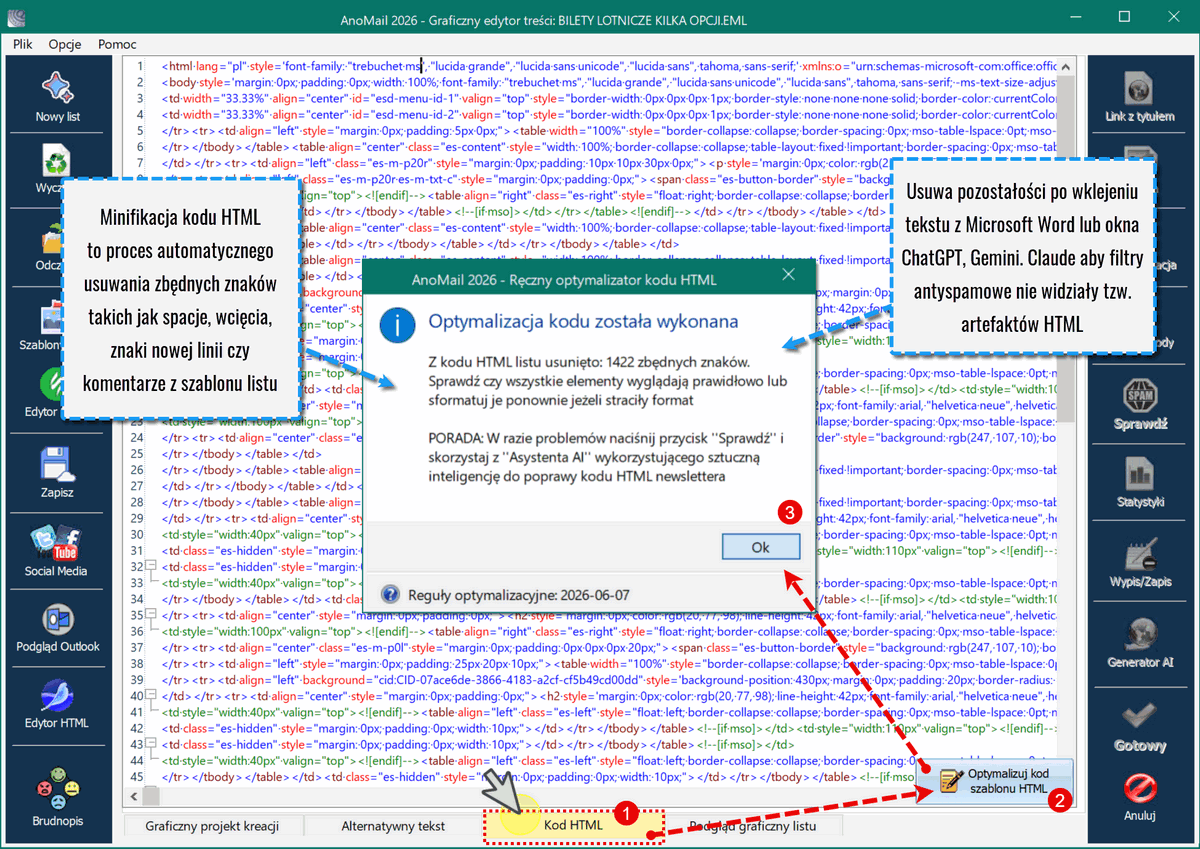
Task: Collapse code fold at line 40
Action: point(151,695)
